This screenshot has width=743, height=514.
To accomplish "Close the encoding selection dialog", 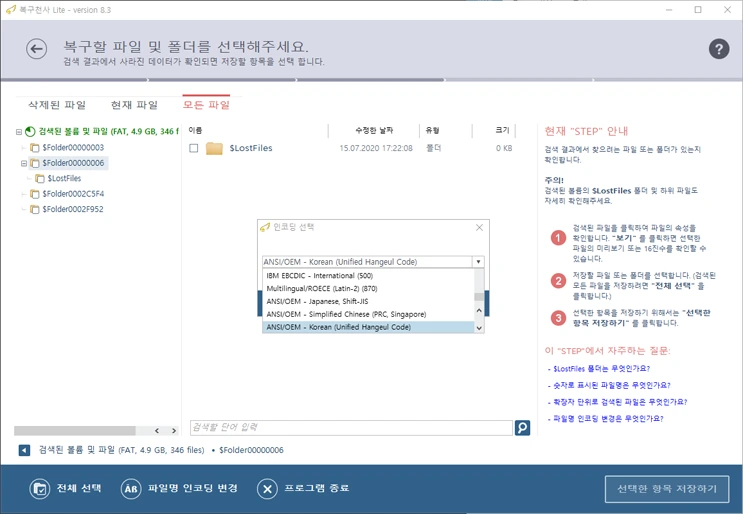I will point(479,227).
